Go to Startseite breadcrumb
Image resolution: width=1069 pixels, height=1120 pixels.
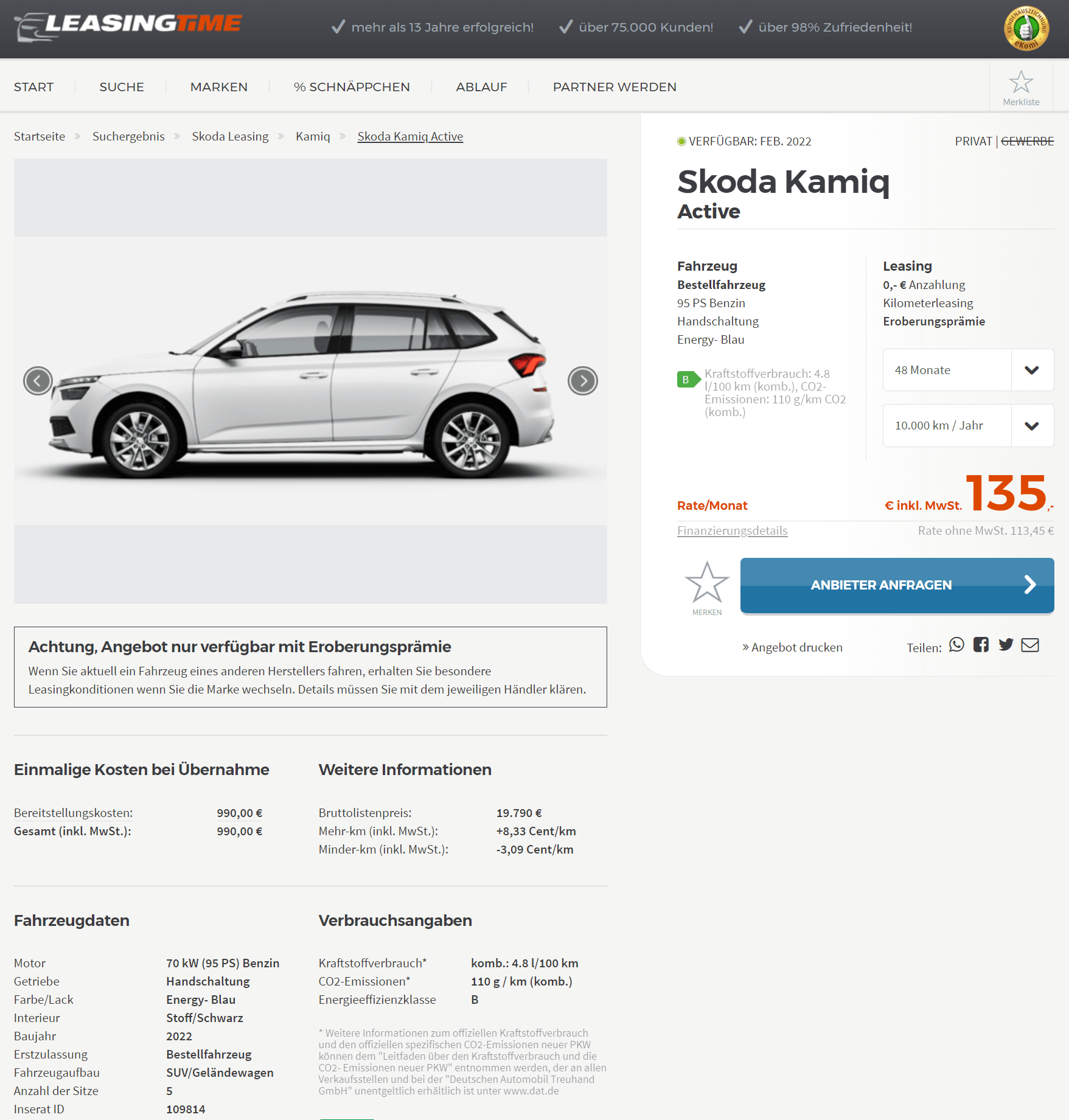(x=40, y=136)
